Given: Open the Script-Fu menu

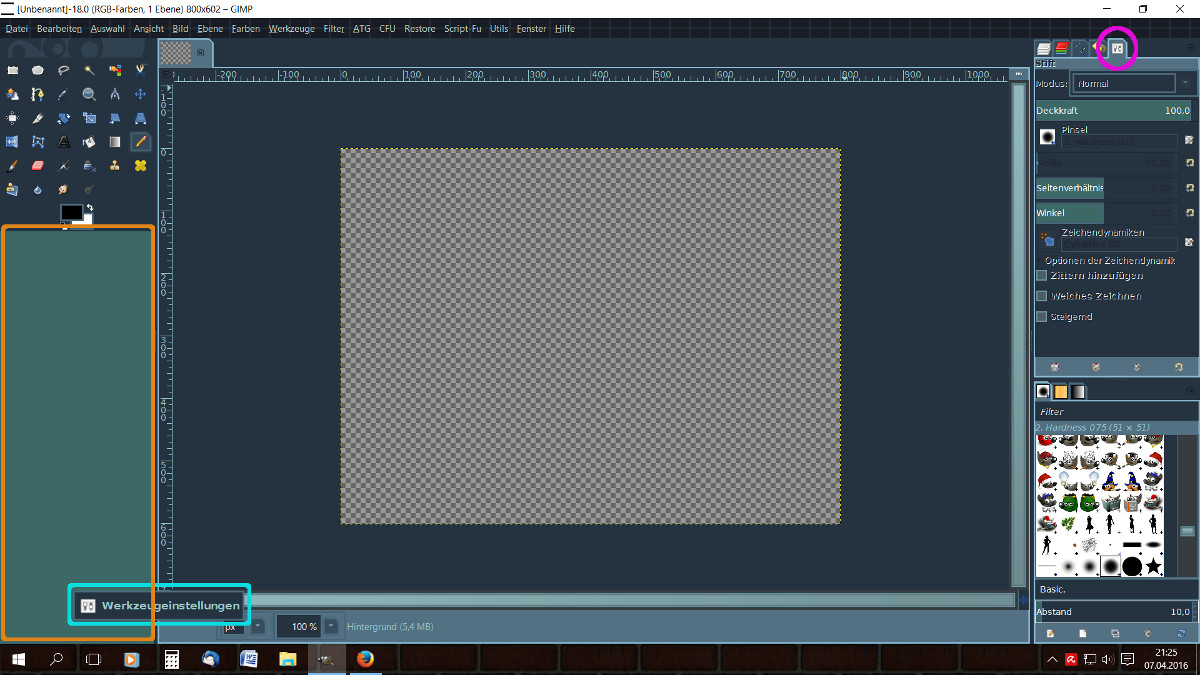Looking at the screenshot, I should 463,29.
